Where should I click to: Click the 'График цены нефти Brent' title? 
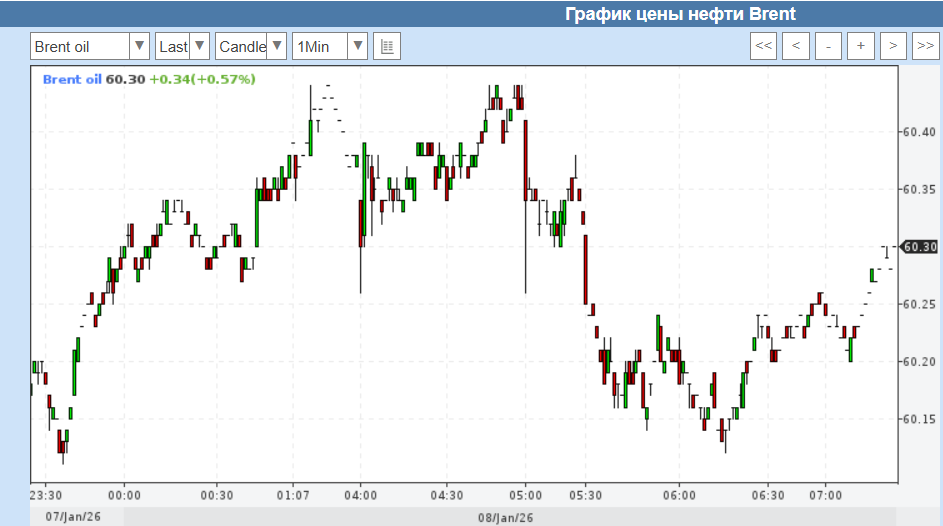(x=680, y=14)
